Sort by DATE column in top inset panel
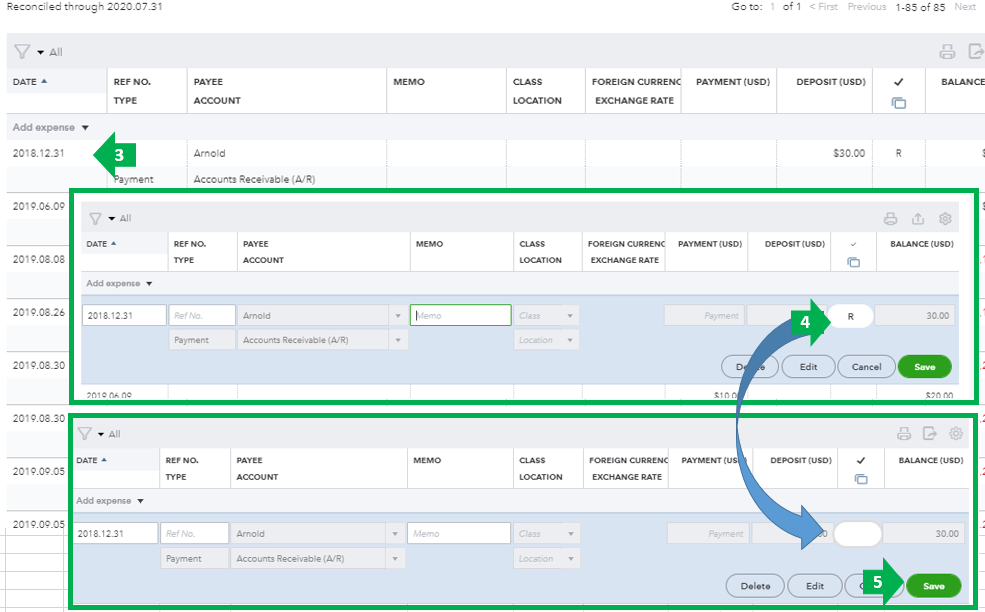This screenshot has height=612, width=985. click(x=101, y=244)
